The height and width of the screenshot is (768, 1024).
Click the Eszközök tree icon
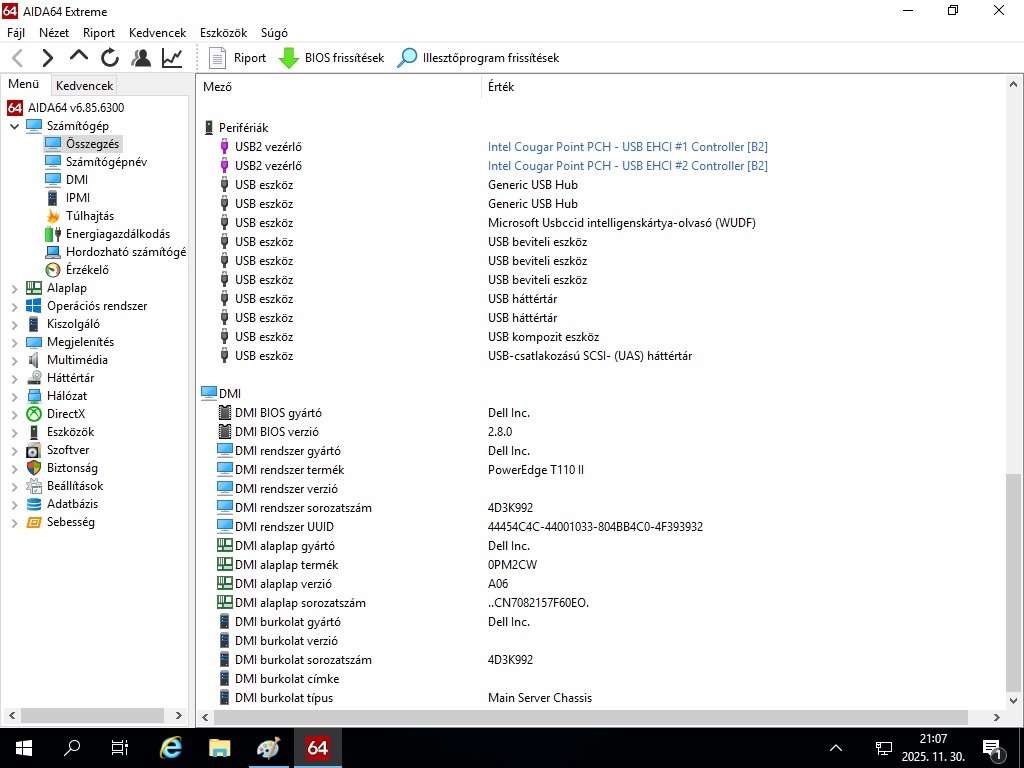[33, 432]
